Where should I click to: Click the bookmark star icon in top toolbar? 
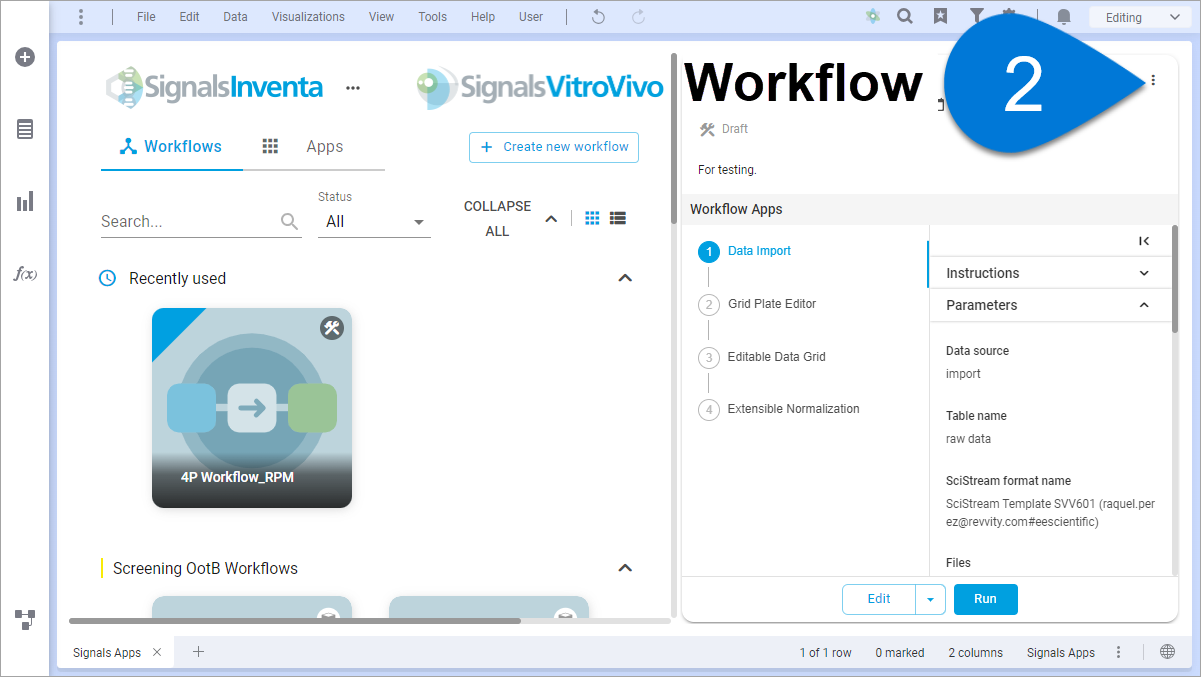[x=941, y=17]
